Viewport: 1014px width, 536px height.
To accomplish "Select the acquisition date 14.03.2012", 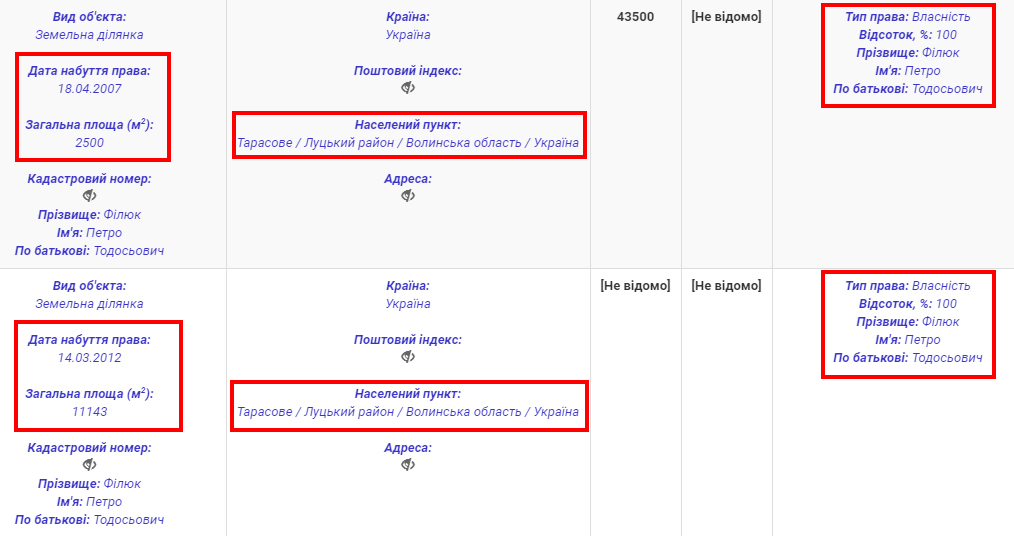I will click(x=89, y=358).
